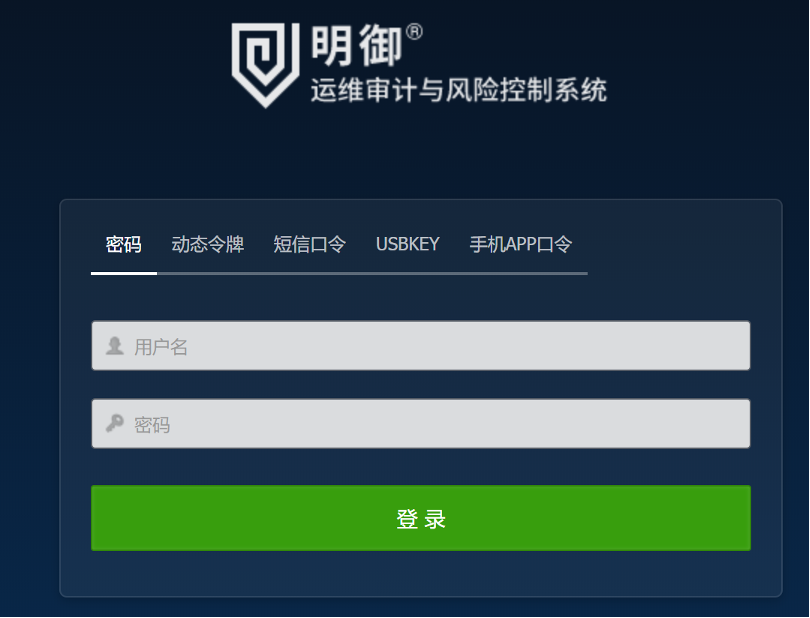Click the user silhouette icon in username field
Image resolution: width=810 pixels, height=618 pixels.
(115, 346)
